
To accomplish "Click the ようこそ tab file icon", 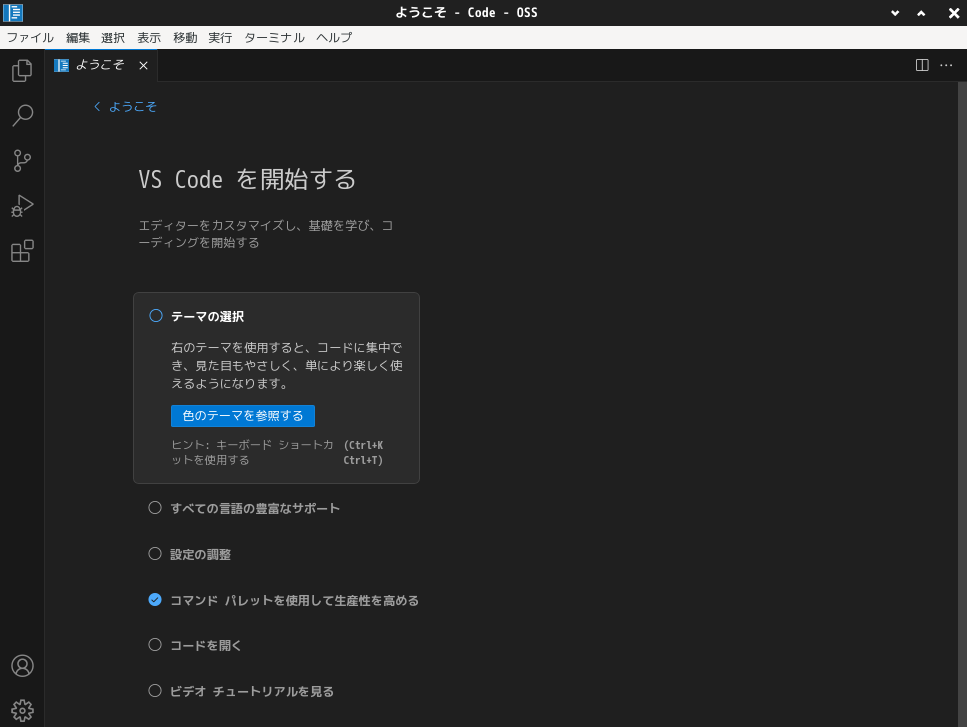I will pos(61,65).
